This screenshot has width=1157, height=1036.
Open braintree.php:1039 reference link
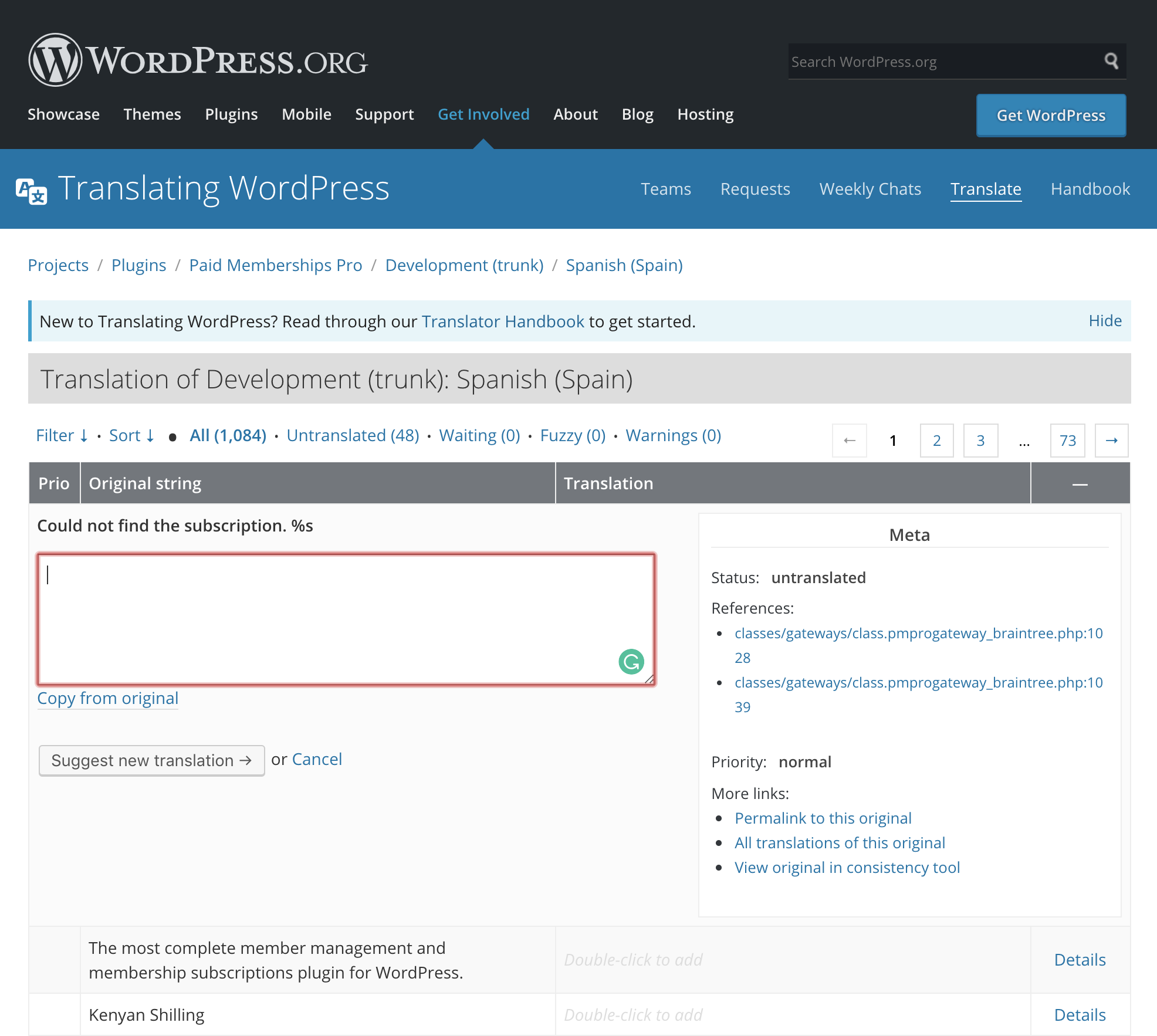pyautogui.click(x=918, y=695)
